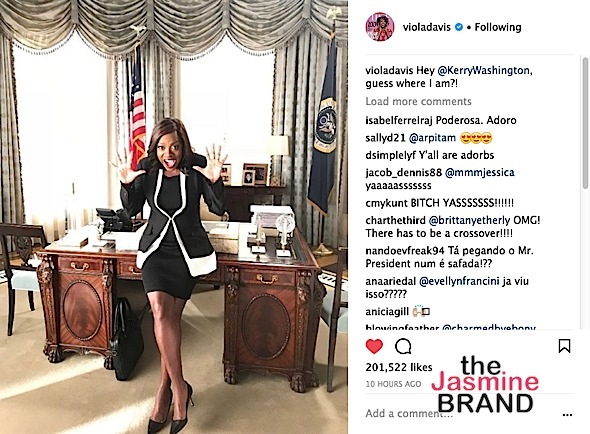The image size is (590, 434).
Task: Click the blue verified badge
Action: coord(458,27)
